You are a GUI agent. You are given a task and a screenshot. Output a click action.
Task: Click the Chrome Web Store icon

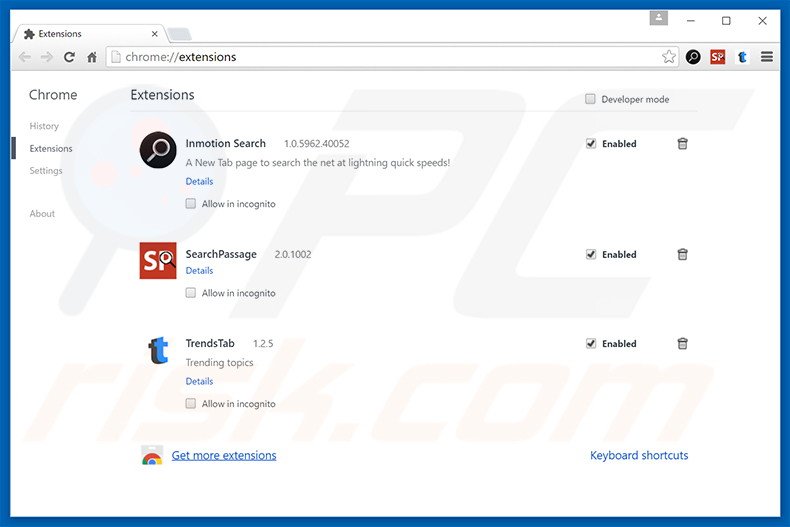click(152, 455)
